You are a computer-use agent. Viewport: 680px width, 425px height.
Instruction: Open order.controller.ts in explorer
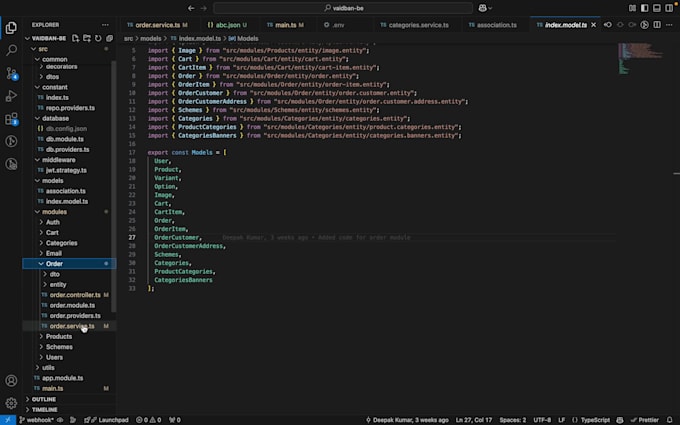point(75,295)
